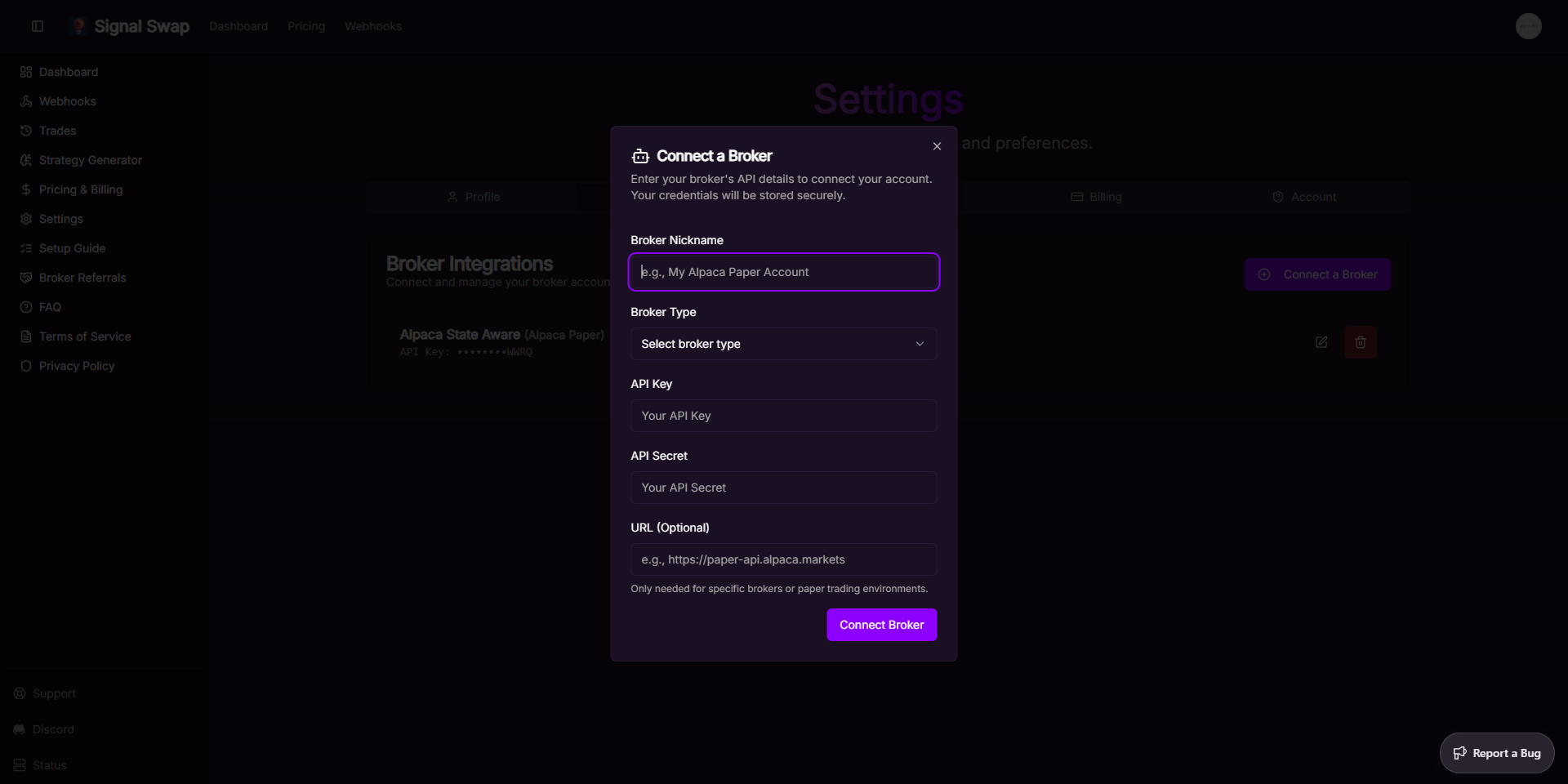Close the Connect a Broker dialog
The height and width of the screenshot is (784, 1568).
pyautogui.click(x=937, y=146)
